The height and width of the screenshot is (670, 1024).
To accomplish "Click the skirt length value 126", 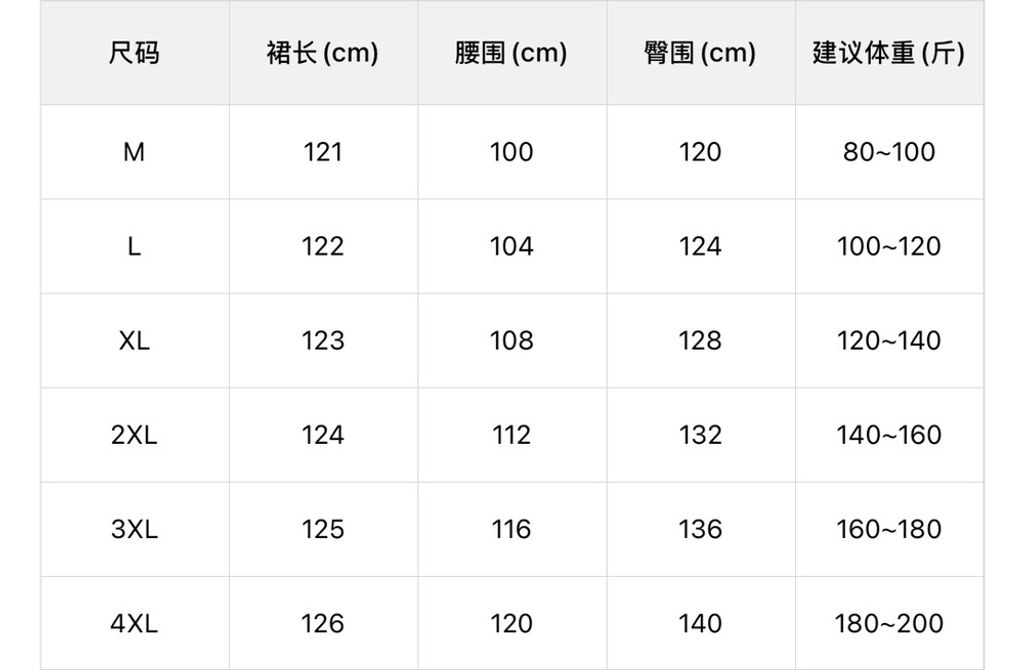I will [x=322, y=624].
